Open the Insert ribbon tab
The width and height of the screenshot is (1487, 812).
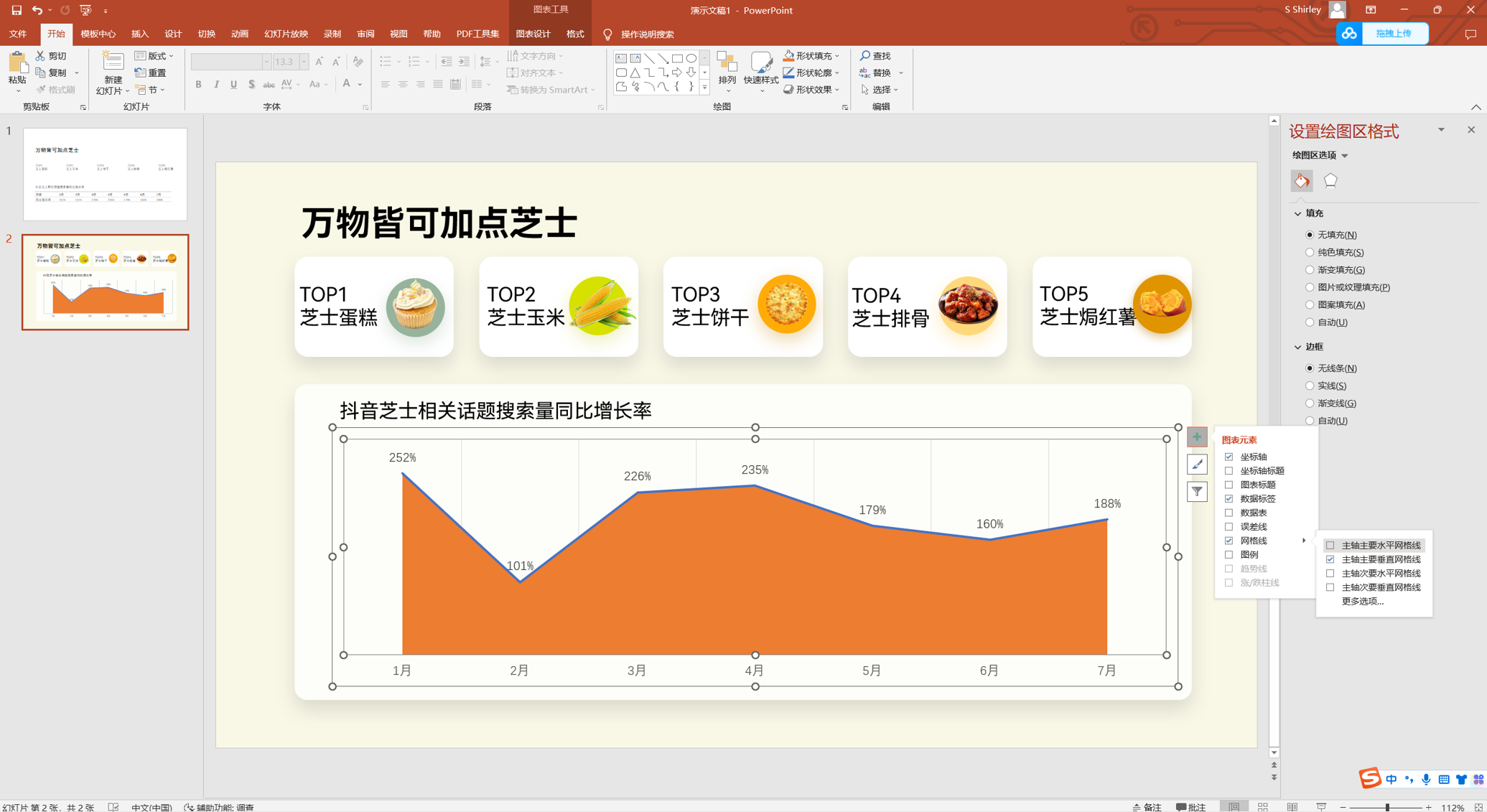pos(139,34)
